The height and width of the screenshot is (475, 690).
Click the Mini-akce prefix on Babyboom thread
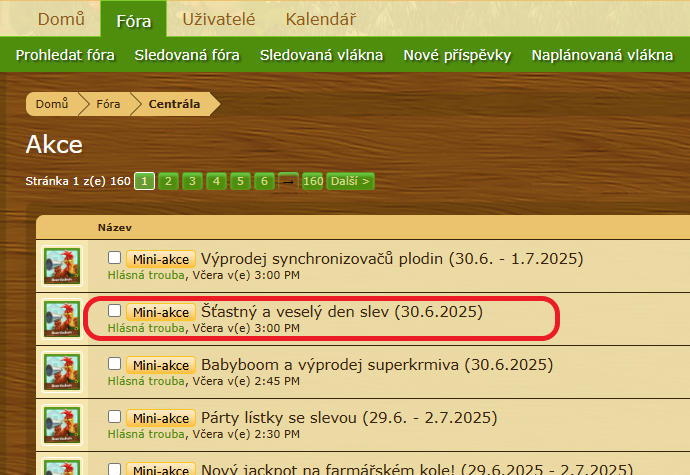pos(160,364)
